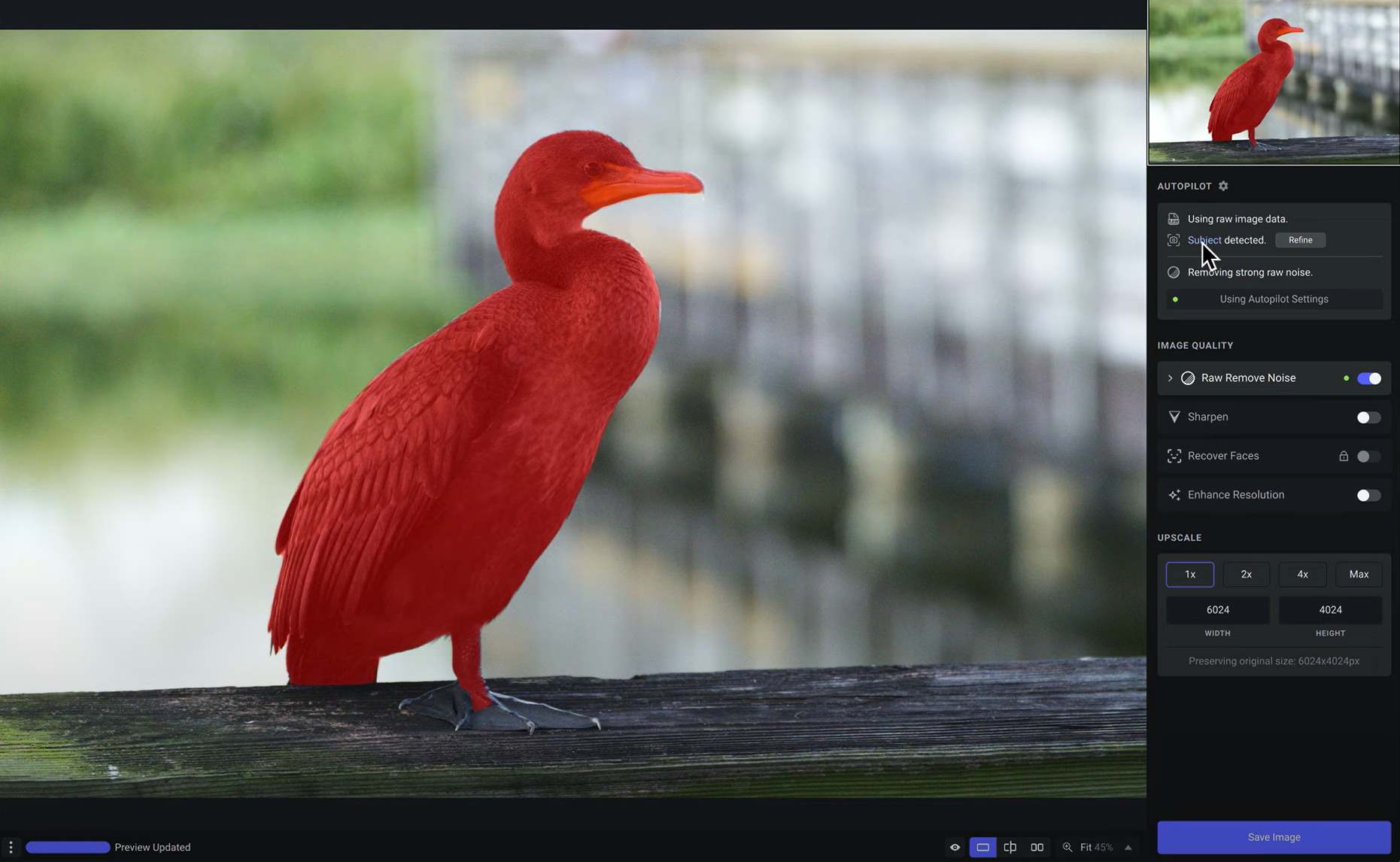Click the preview progress bar
The width and height of the screenshot is (1400, 862).
pos(68,847)
